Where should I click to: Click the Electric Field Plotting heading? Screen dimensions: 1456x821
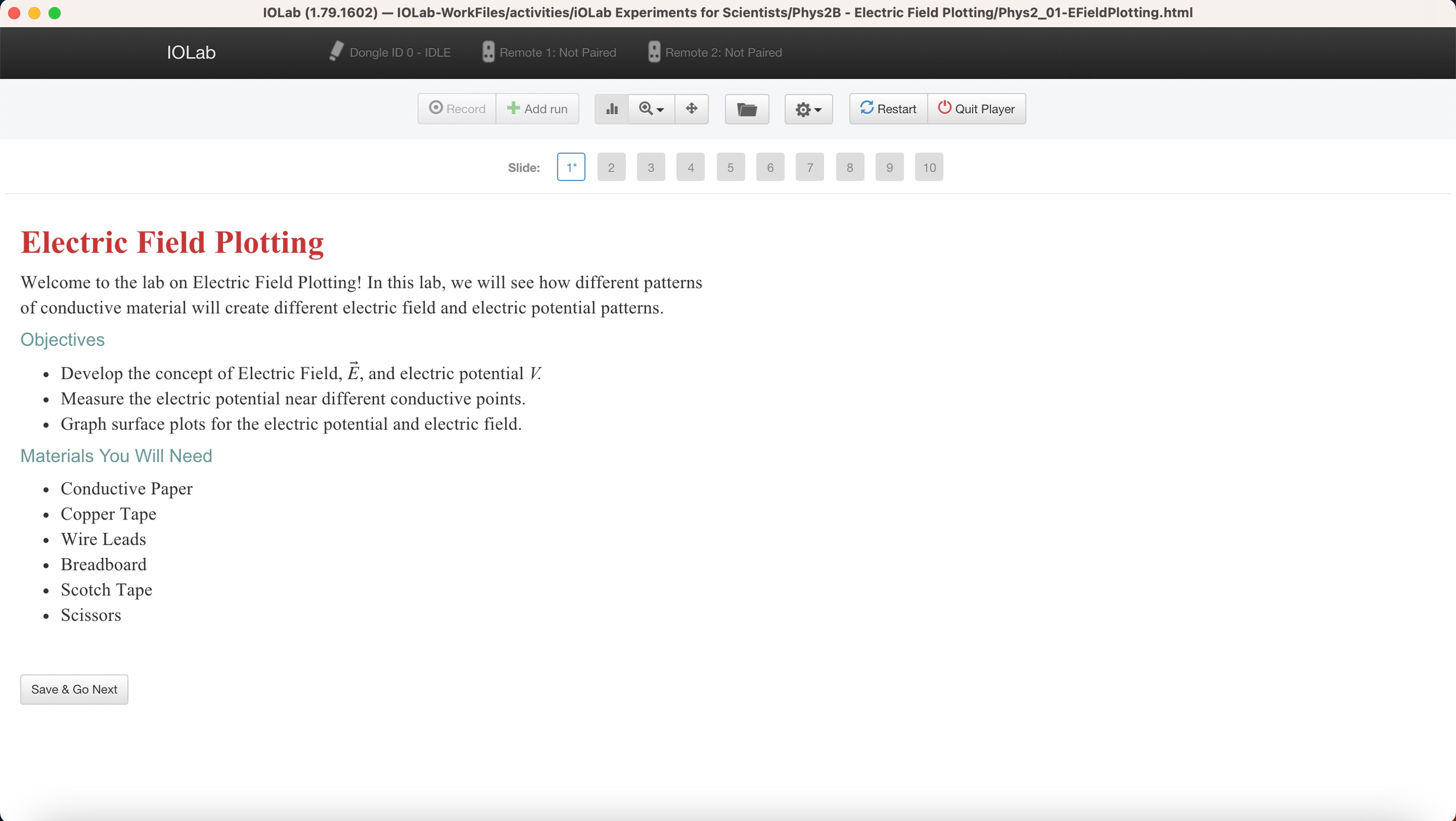(x=172, y=243)
